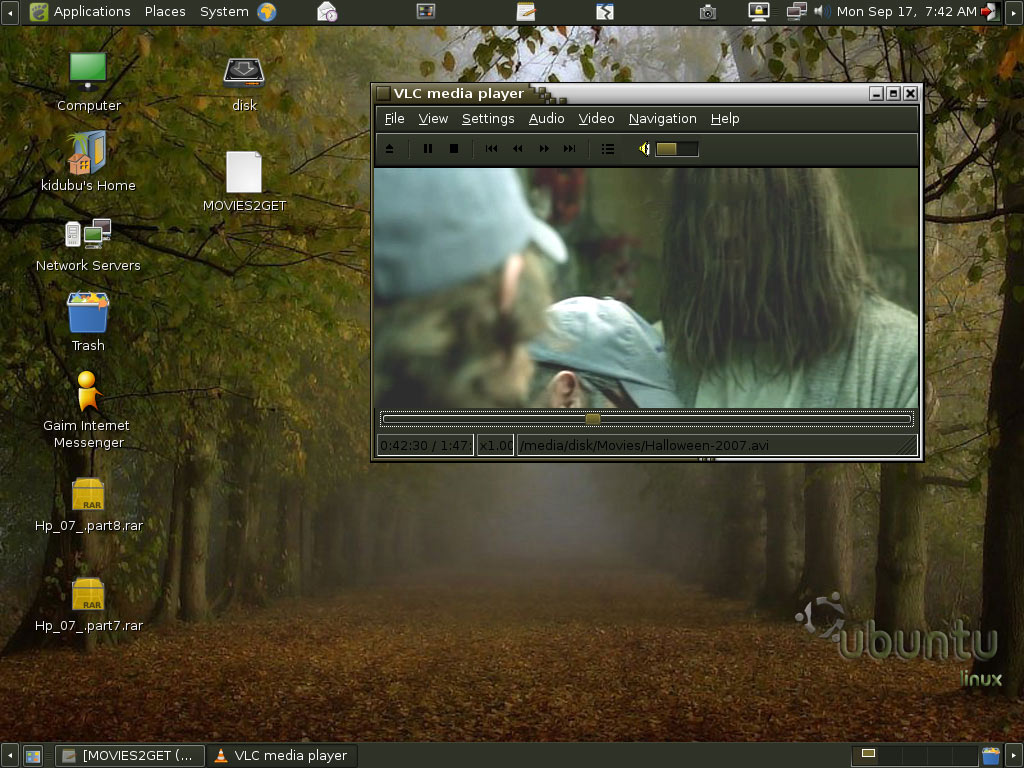Open the volume speaker icon in top panel
This screenshot has width=1024, height=768.
click(x=821, y=12)
